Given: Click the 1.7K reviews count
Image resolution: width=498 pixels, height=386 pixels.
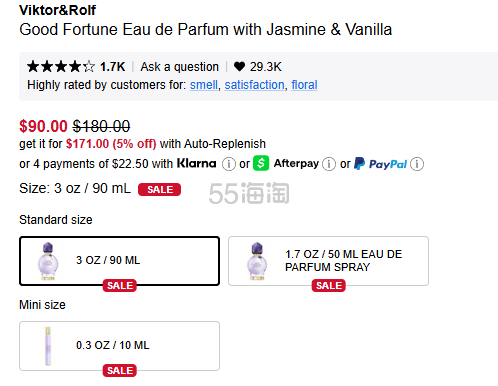Looking at the screenshot, I should click(113, 67).
